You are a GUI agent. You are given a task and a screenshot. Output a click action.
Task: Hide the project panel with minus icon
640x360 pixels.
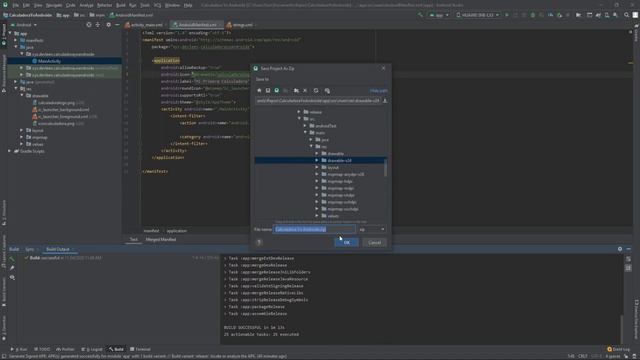(117, 25)
